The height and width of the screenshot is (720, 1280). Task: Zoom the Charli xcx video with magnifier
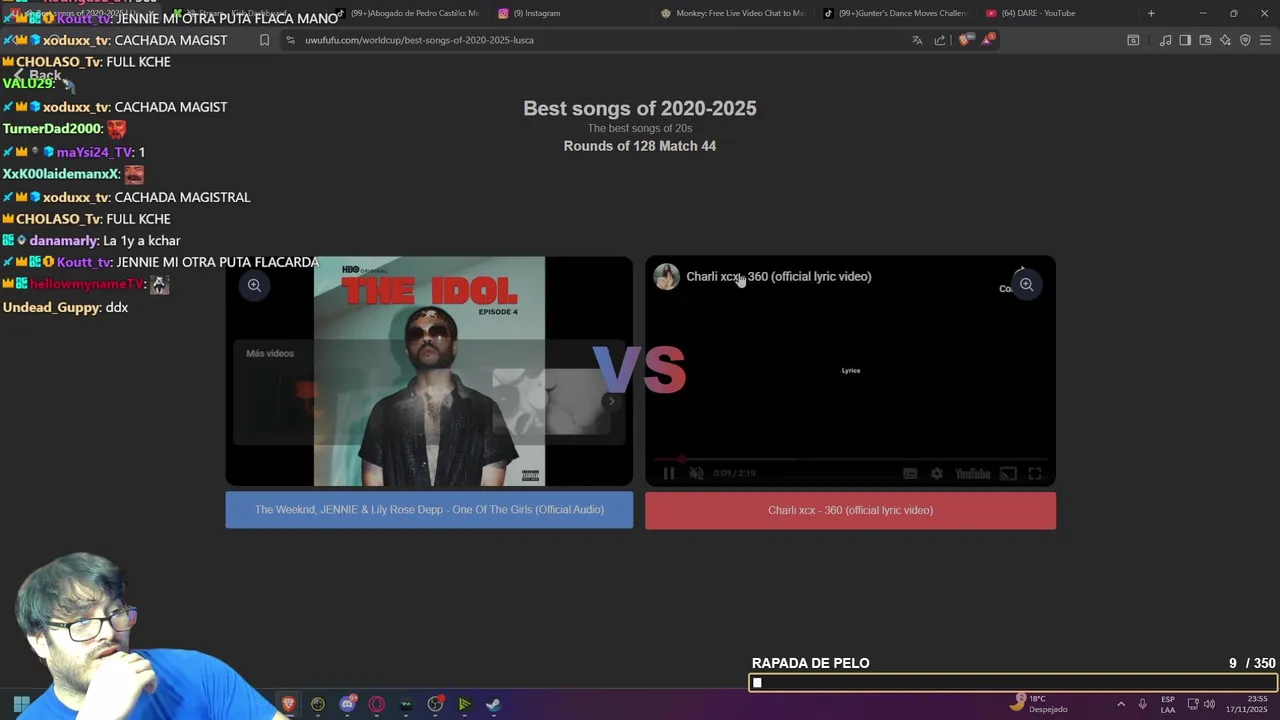coord(1026,285)
